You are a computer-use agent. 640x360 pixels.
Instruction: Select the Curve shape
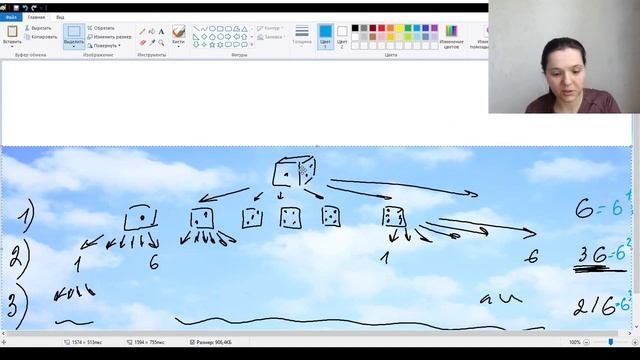coord(204,29)
